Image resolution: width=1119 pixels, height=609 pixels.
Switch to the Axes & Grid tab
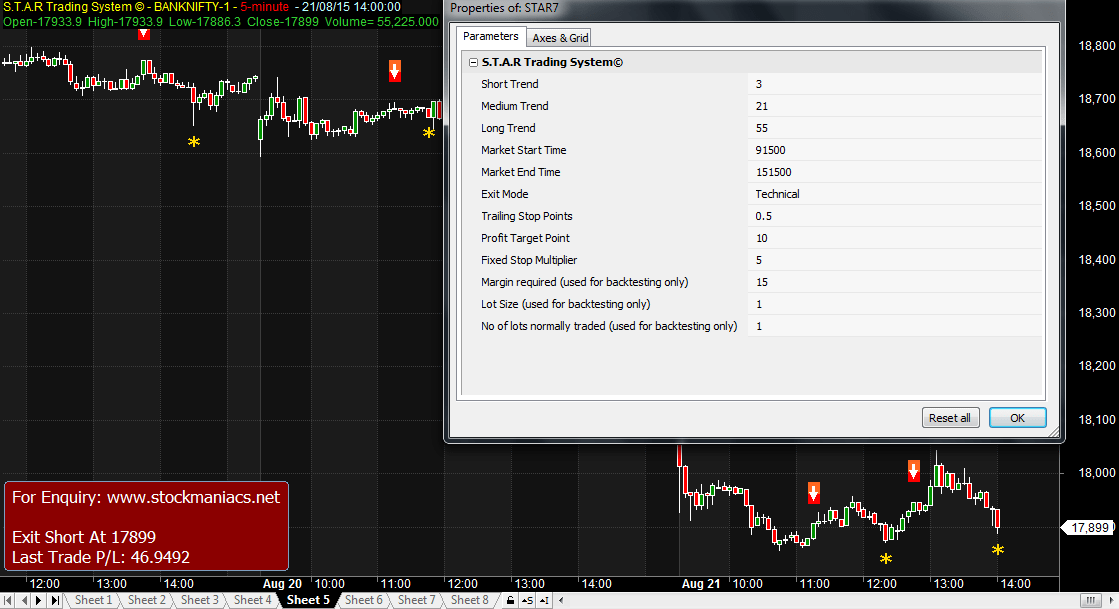point(560,38)
